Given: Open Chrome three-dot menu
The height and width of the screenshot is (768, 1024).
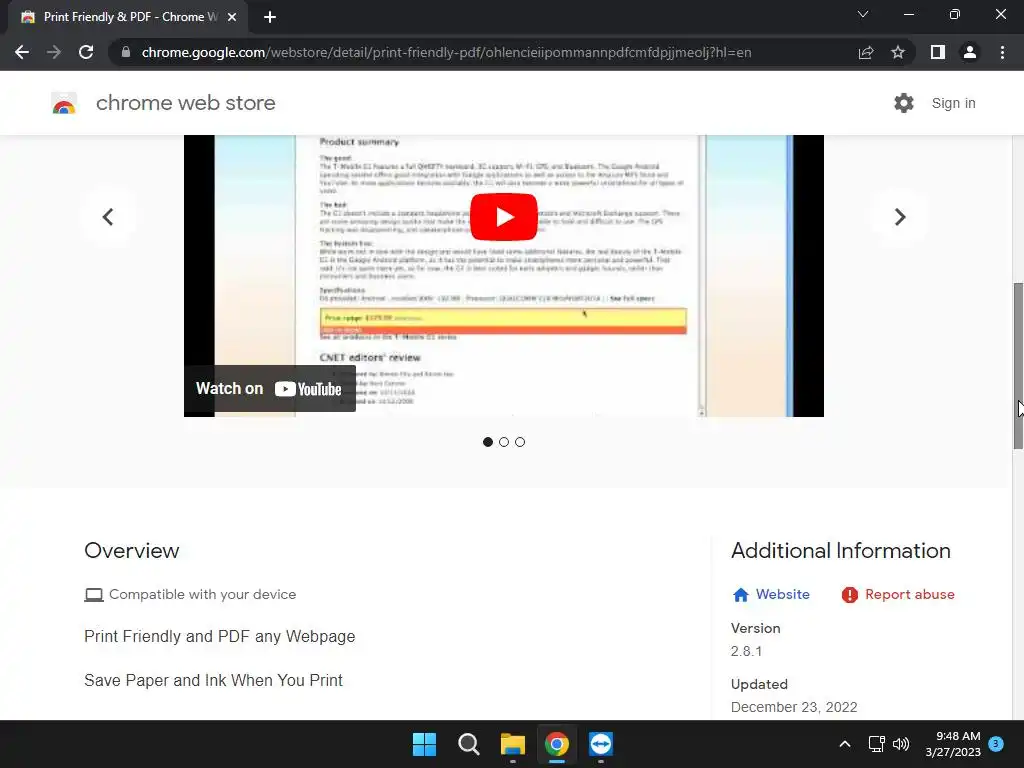Looking at the screenshot, I should (1002, 52).
